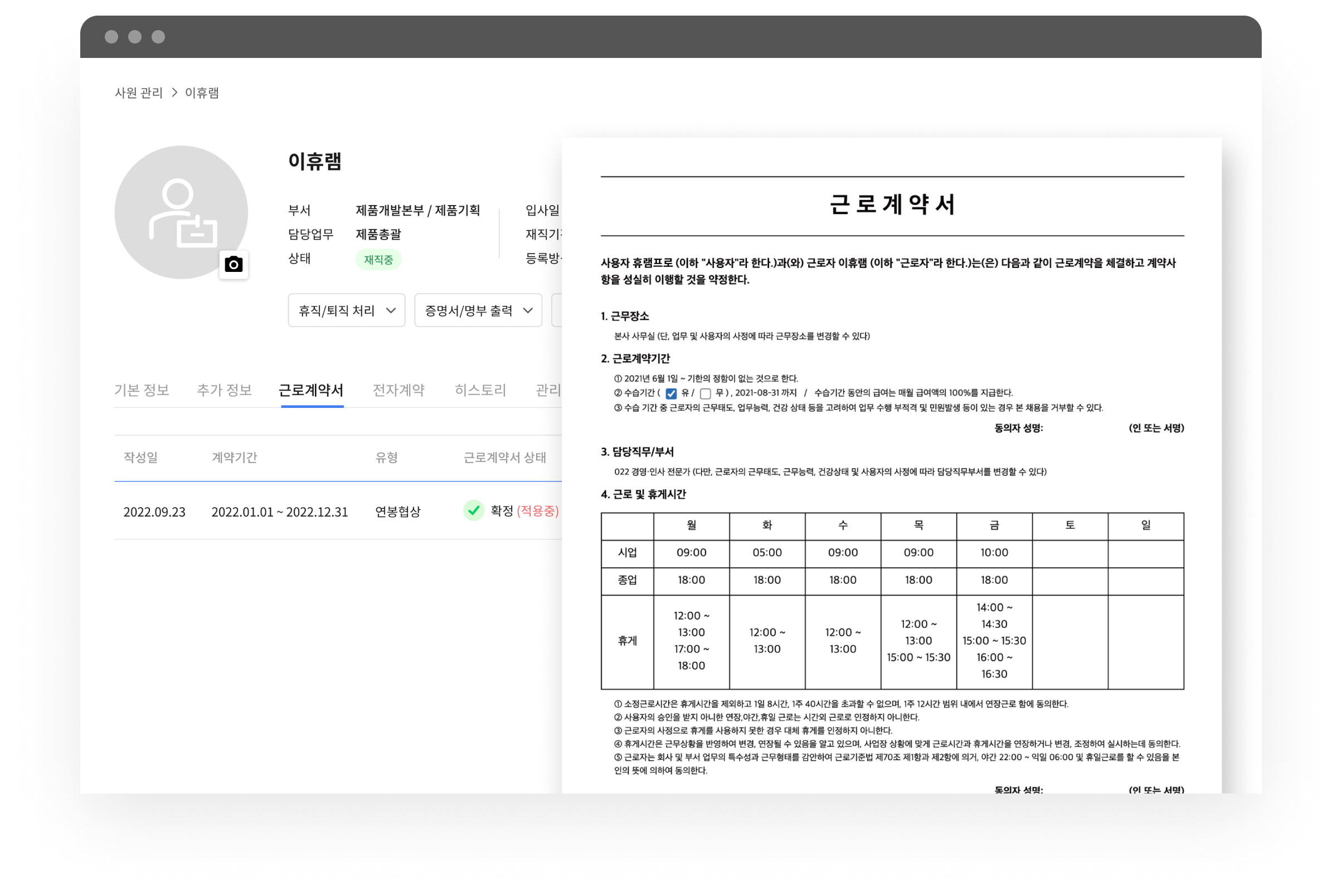Select the 2022.09.23 contract row

point(154,512)
